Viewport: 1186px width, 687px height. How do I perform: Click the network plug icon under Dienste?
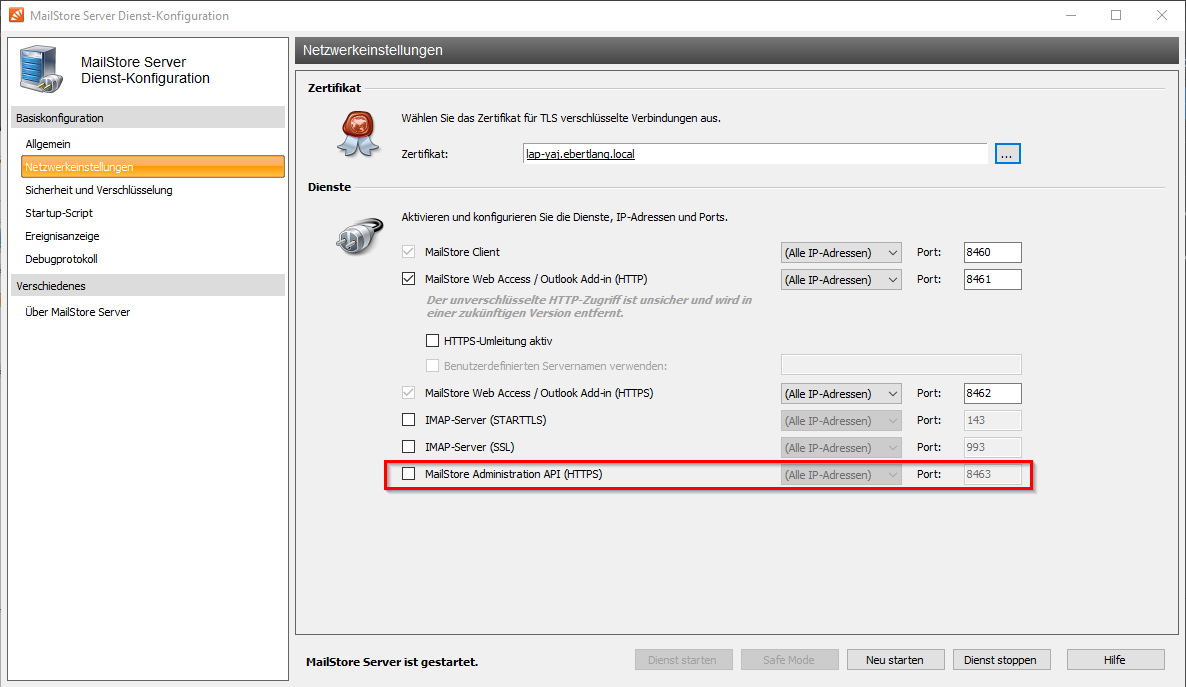[x=359, y=236]
